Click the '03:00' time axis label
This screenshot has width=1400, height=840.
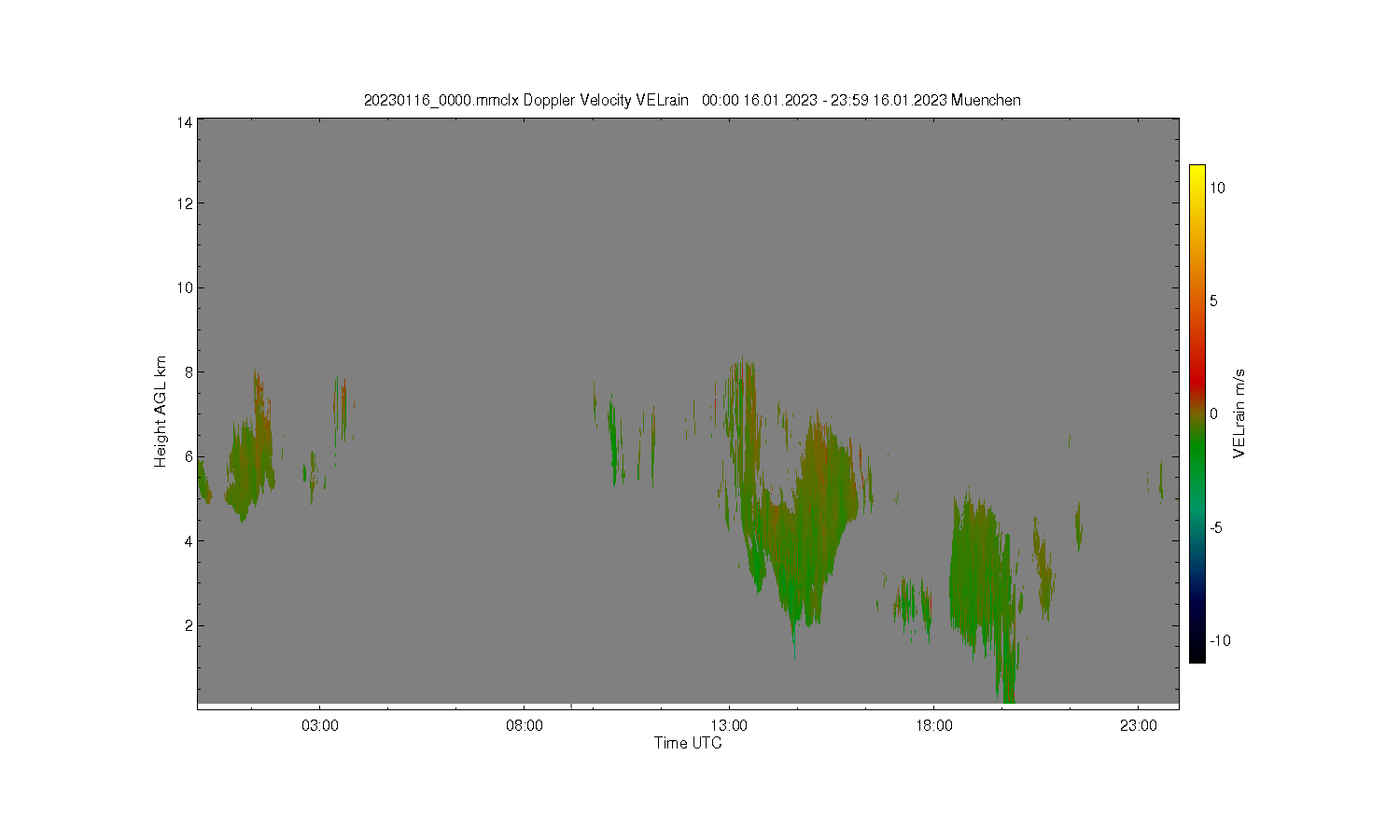point(320,725)
